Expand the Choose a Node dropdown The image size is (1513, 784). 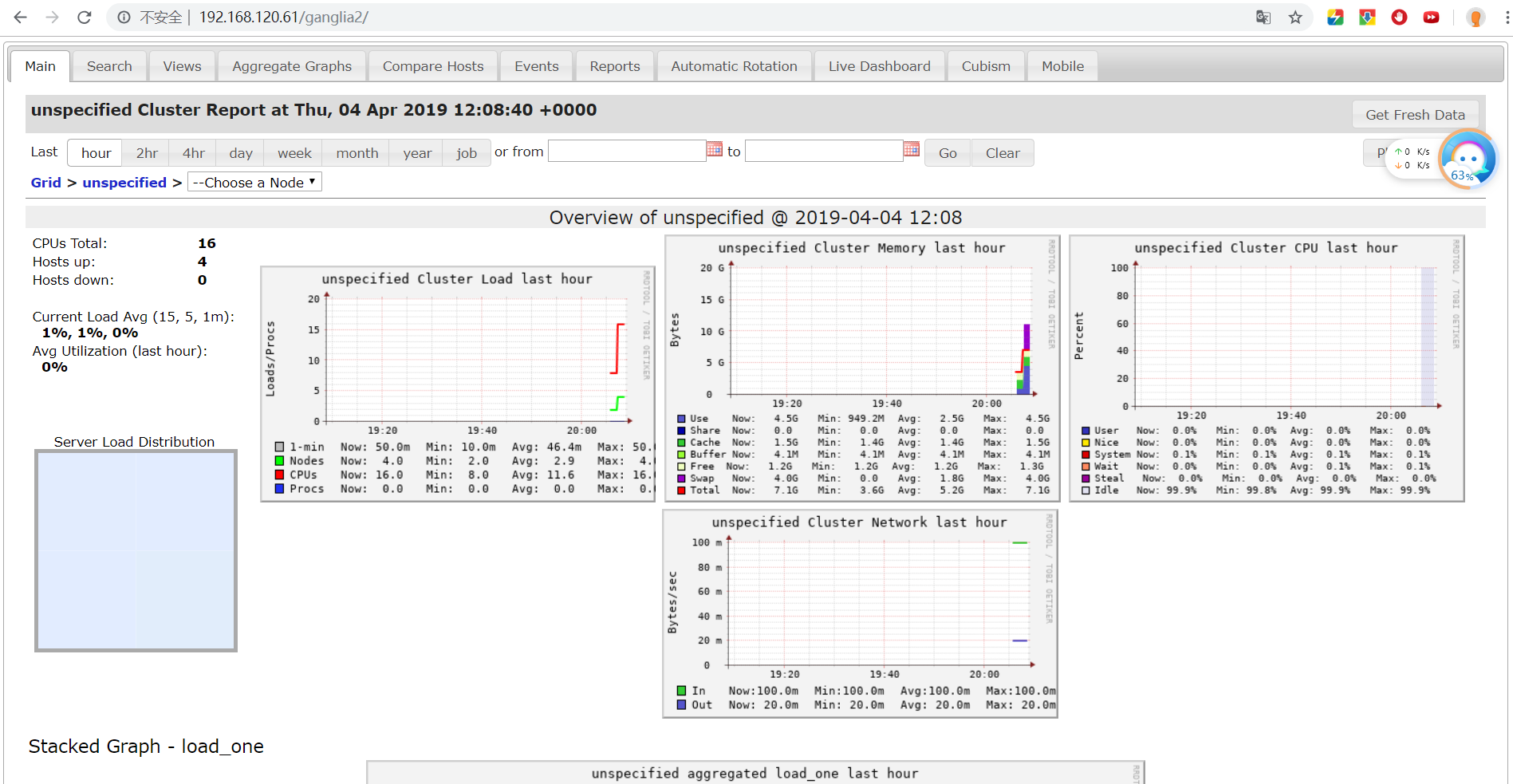pyautogui.click(x=254, y=183)
